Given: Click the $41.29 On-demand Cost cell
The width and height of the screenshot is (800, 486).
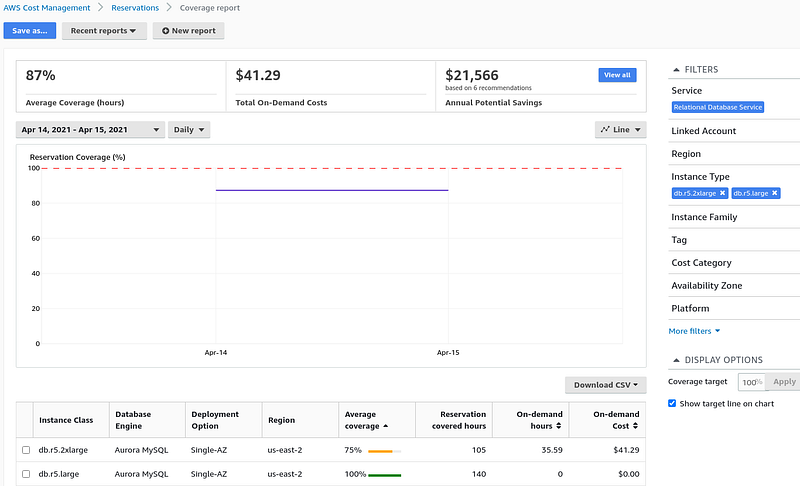Looking at the screenshot, I should point(626,450).
